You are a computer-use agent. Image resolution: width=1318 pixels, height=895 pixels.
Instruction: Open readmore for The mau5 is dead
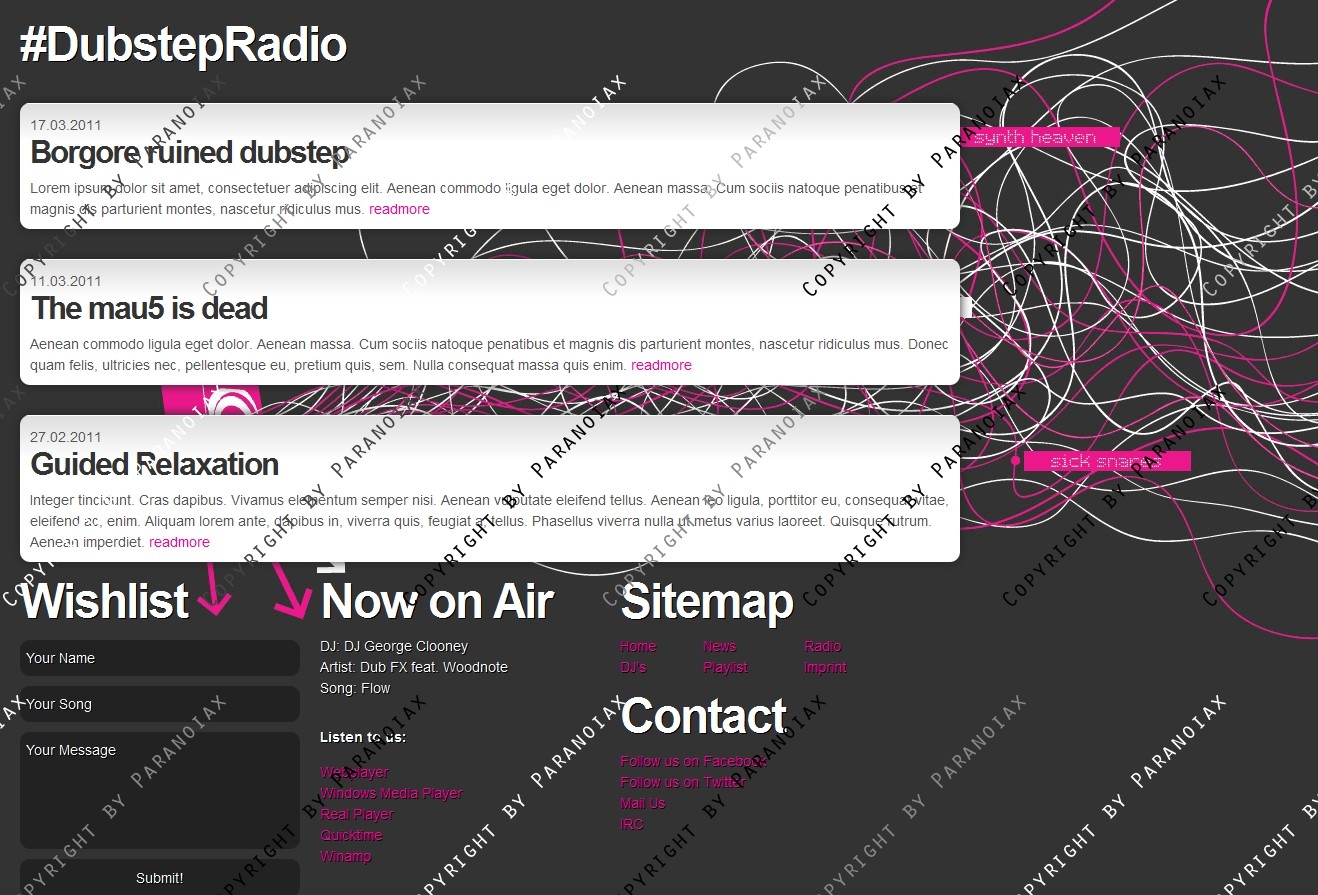coord(661,366)
